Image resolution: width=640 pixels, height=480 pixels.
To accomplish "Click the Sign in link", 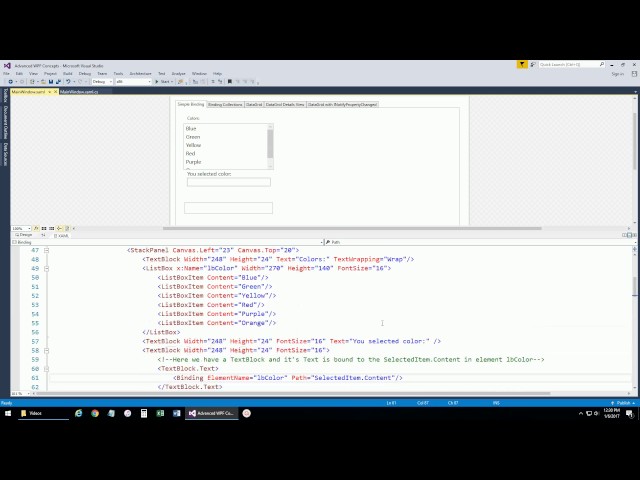I will (x=618, y=74).
